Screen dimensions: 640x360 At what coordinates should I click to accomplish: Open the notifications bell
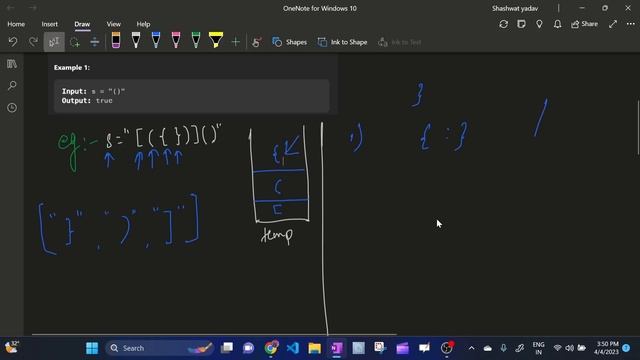click(x=557, y=24)
